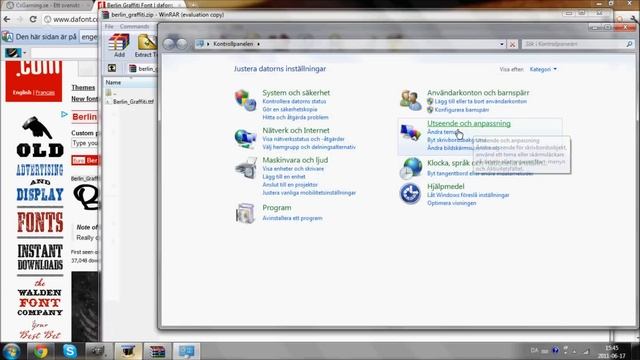The image size is (640, 360).
Task: Open the WinRAR Commands menu
Action: coord(134,27)
